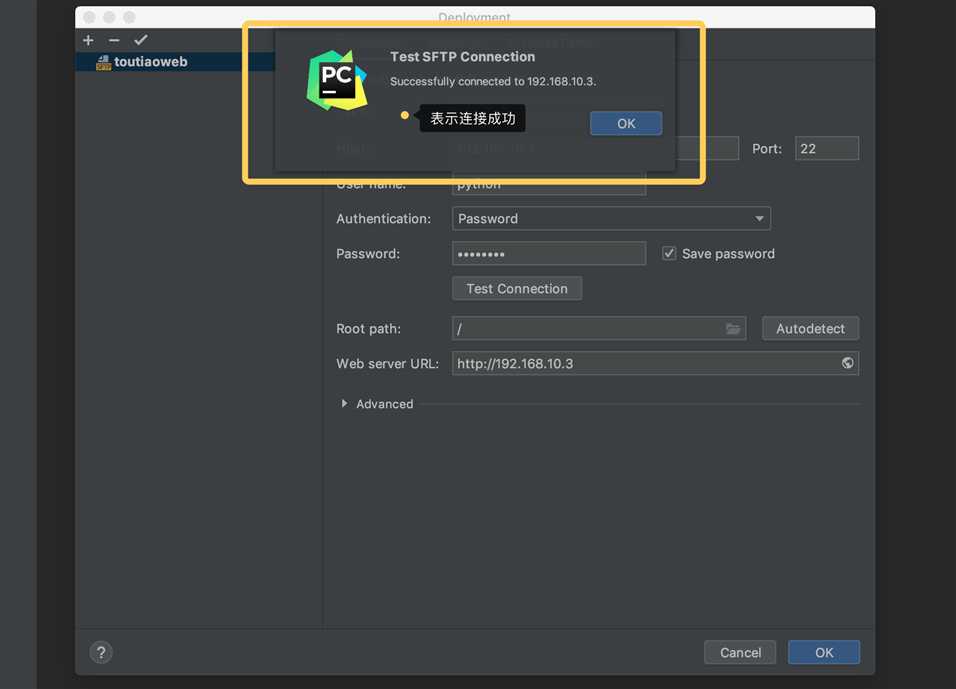Confirm Deployment settings with bottom OK button
Screen dimensions: 956x689
tap(824, 652)
